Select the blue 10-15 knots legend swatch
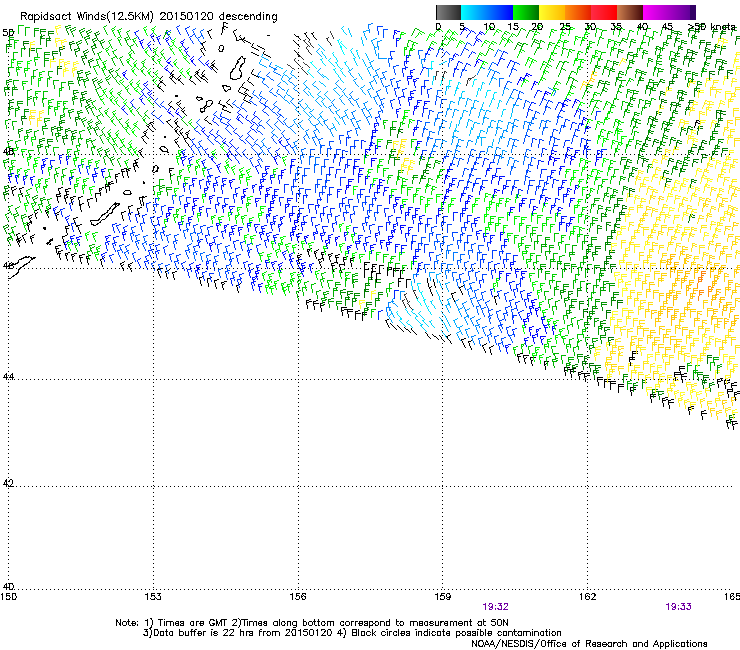740x650 pixels. 500,12
